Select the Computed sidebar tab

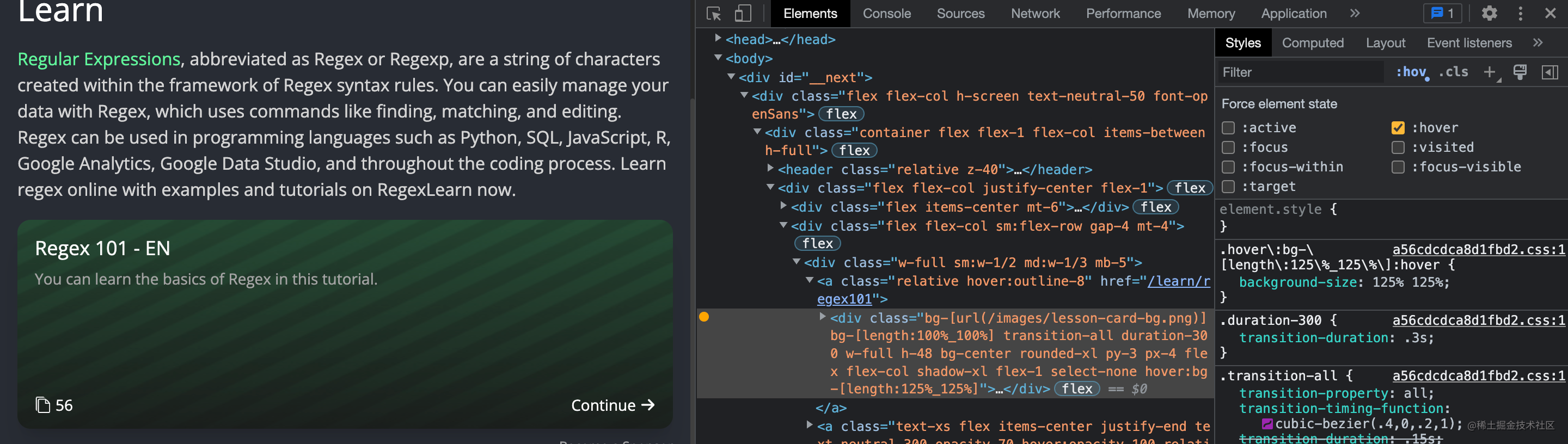(1312, 42)
